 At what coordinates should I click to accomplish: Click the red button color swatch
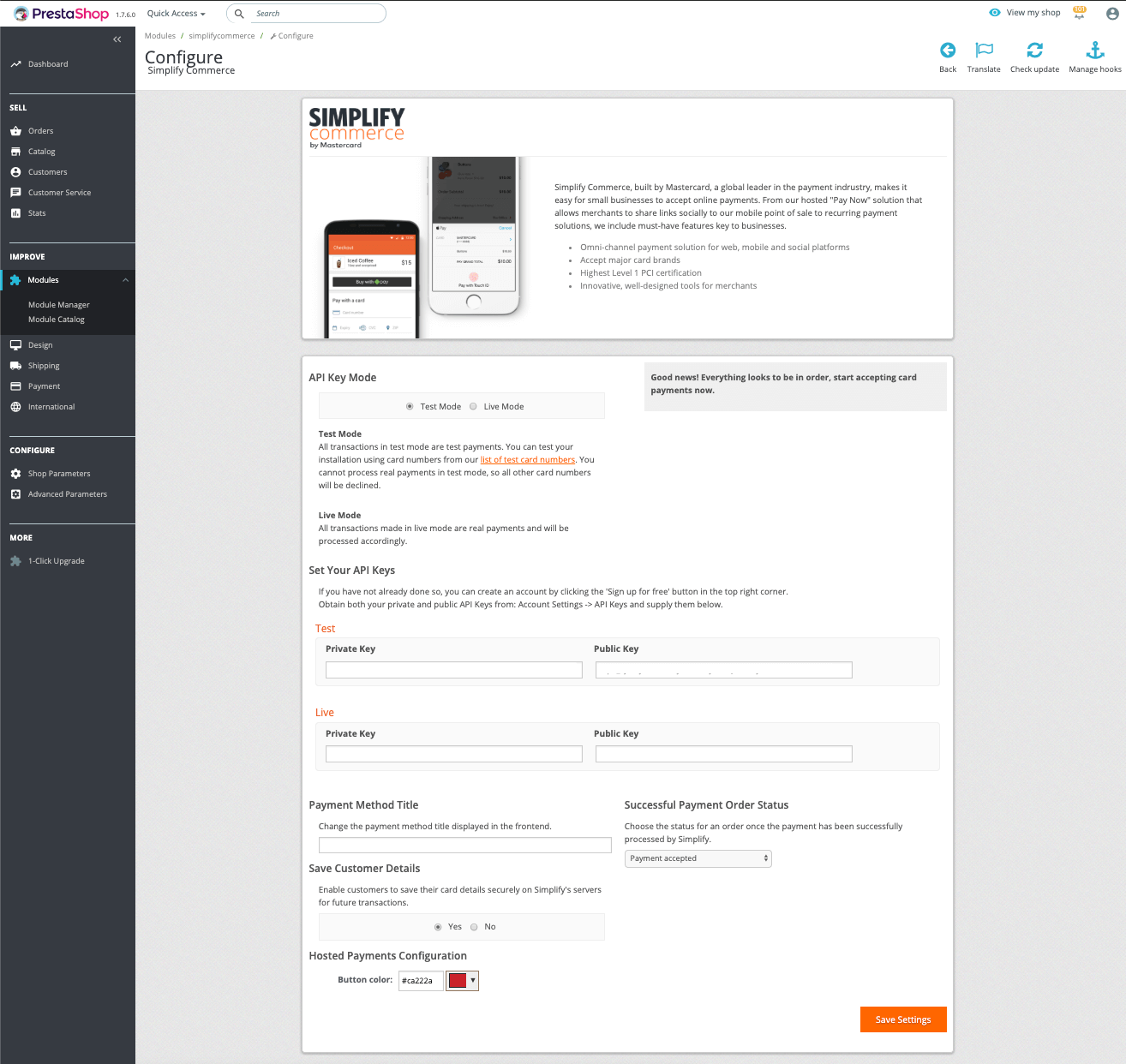point(458,980)
